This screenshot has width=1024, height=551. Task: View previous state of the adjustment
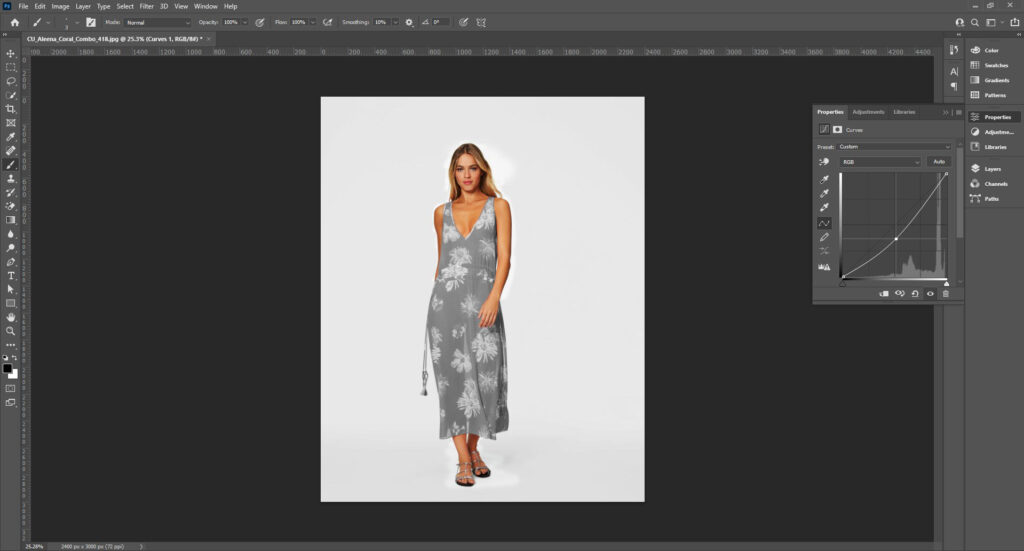(x=899, y=294)
